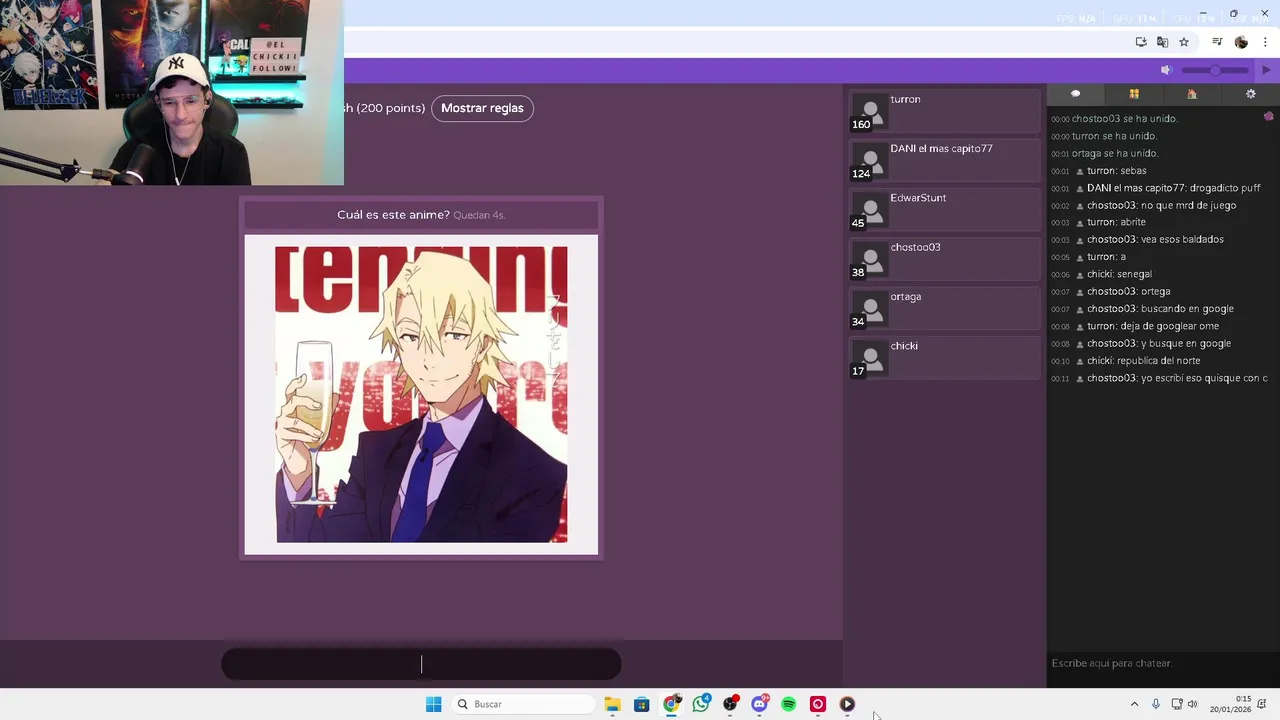Select player DANI el mas capito77
The image size is (1280, 720).
[945, 160]
